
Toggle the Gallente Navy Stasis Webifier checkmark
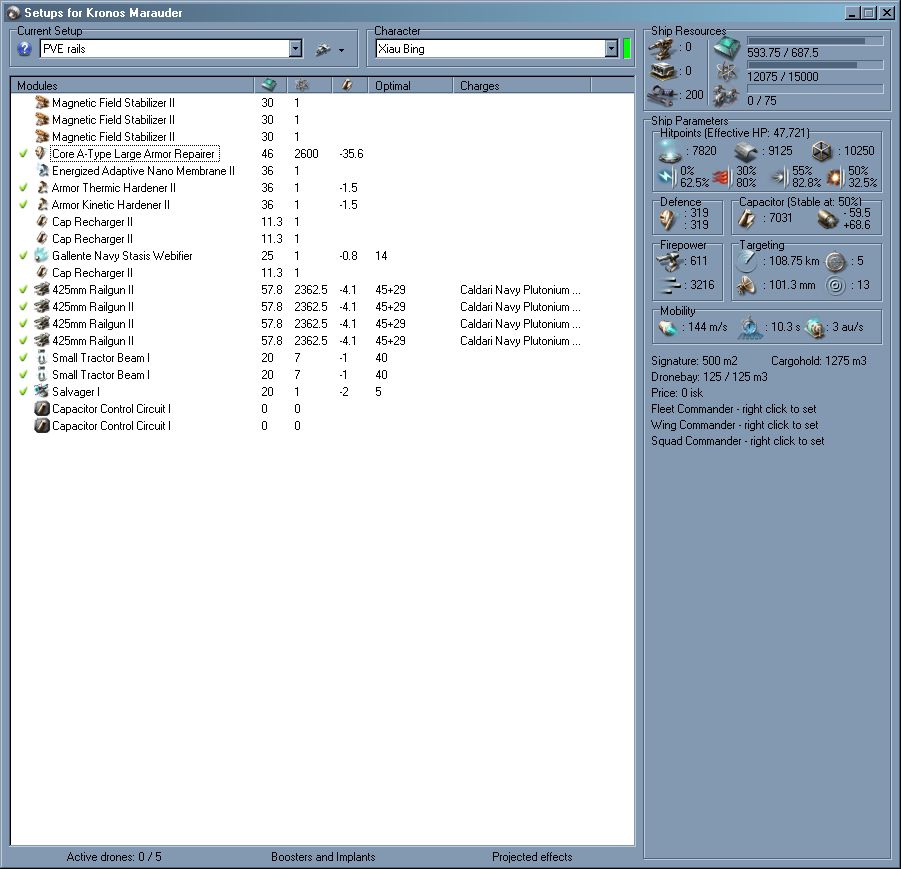[x=23, y=255]
